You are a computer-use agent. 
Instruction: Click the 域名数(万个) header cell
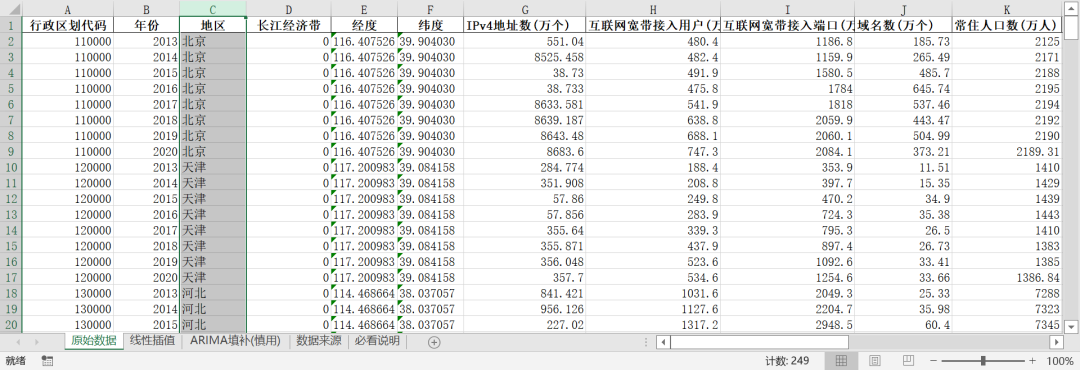[904, 25]
